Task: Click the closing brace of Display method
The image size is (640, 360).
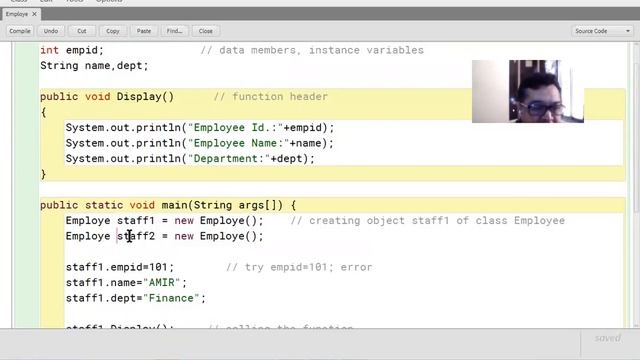Action: pyautogui.click(x=43, y=174)
